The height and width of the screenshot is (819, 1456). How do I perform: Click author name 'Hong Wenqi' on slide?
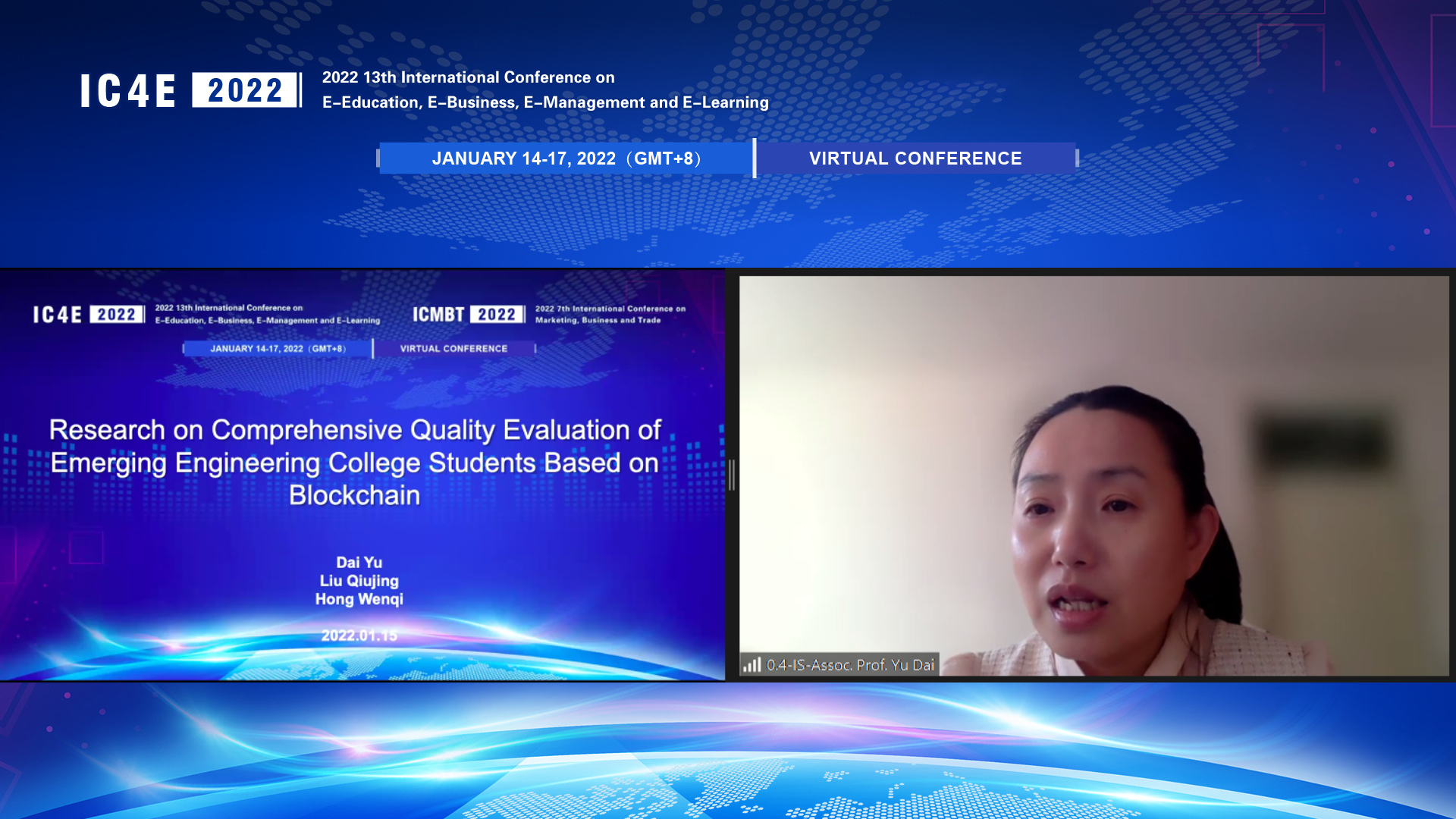[359, 599]
